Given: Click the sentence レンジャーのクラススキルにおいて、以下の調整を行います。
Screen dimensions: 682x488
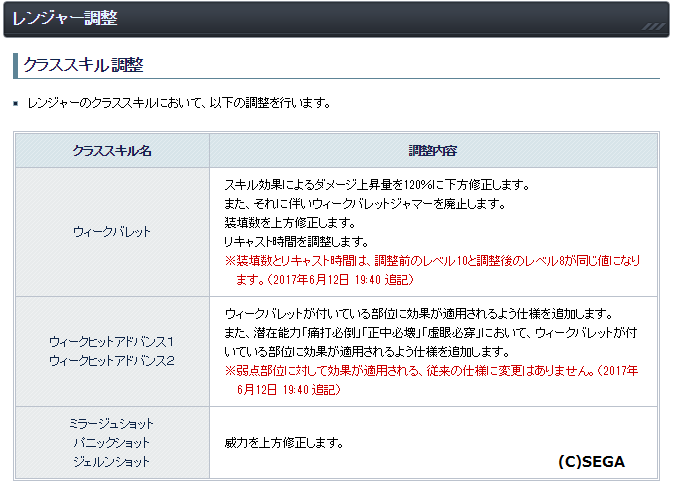Looking at the screenshot, I should [179, 103].
